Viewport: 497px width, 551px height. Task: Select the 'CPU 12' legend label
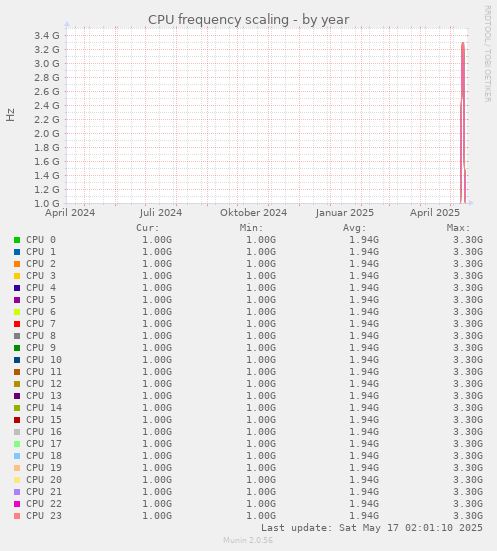pos(44,384)
